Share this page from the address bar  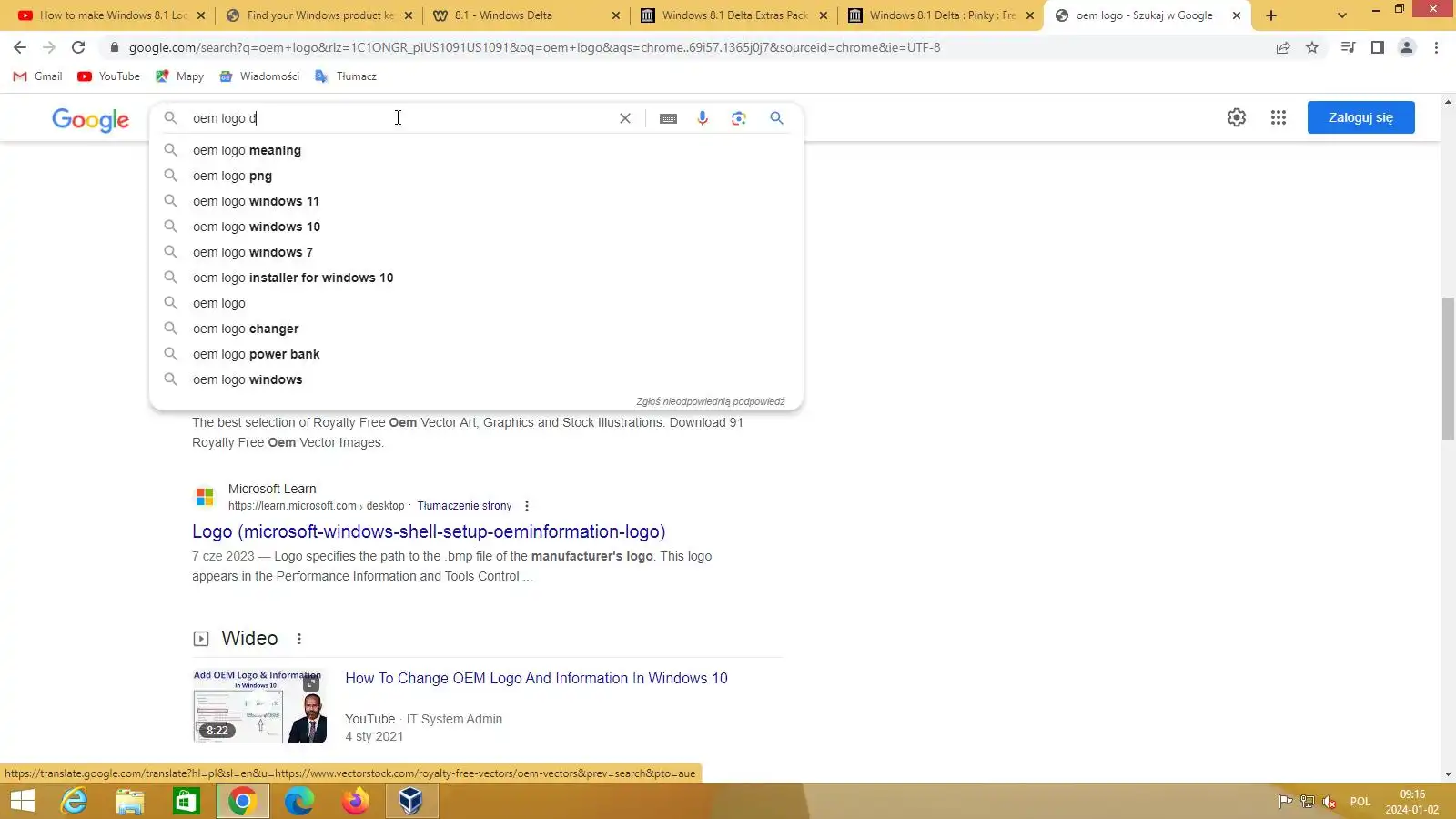1283,47
